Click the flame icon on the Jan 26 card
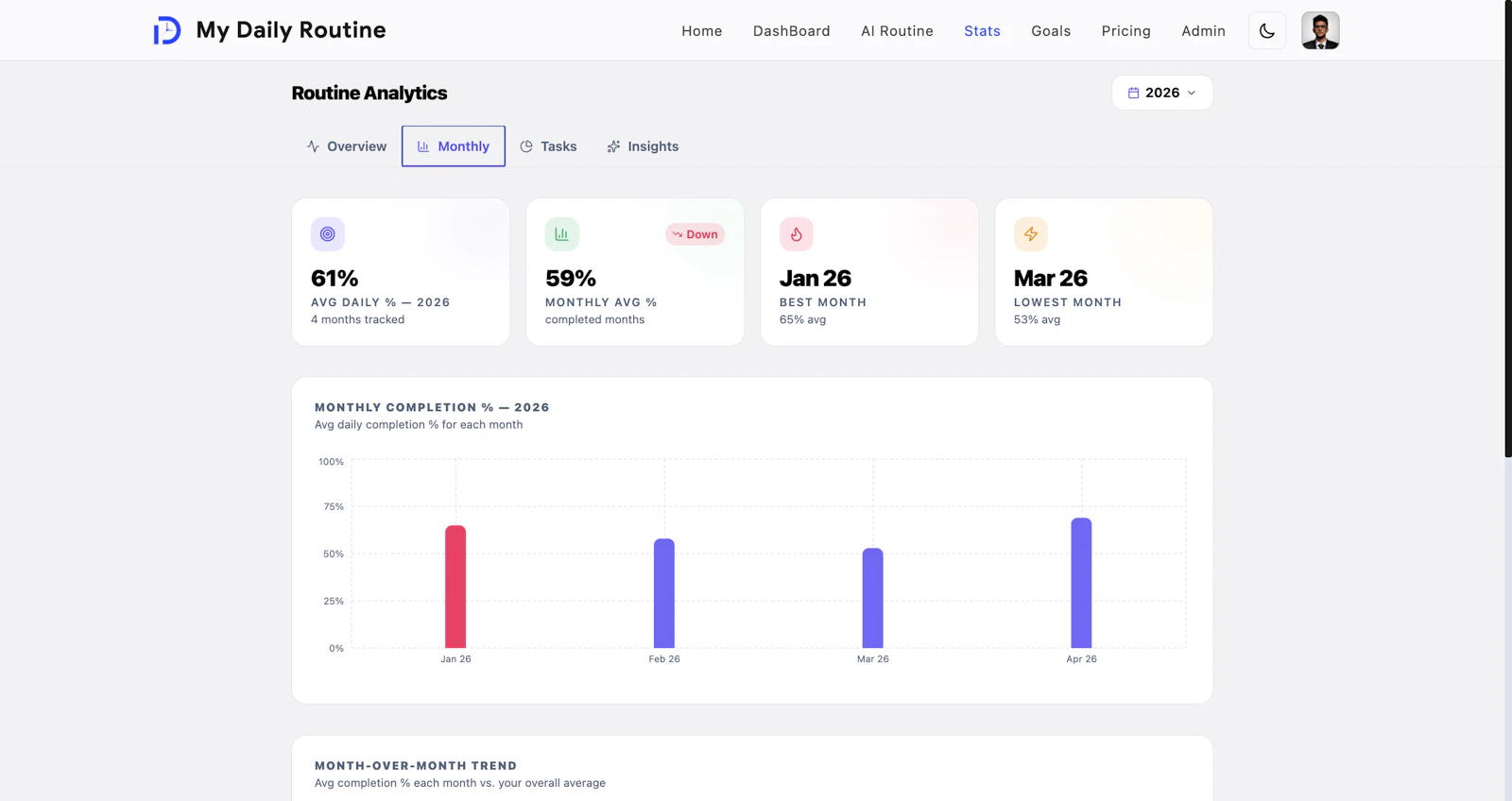This screenshot has height=801, width=1512. [797, 234]
